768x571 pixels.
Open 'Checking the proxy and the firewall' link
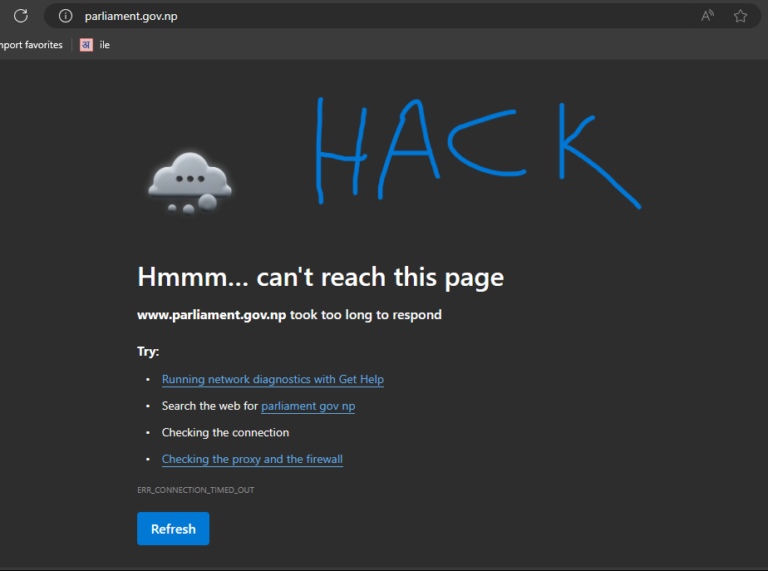[252, 460]
